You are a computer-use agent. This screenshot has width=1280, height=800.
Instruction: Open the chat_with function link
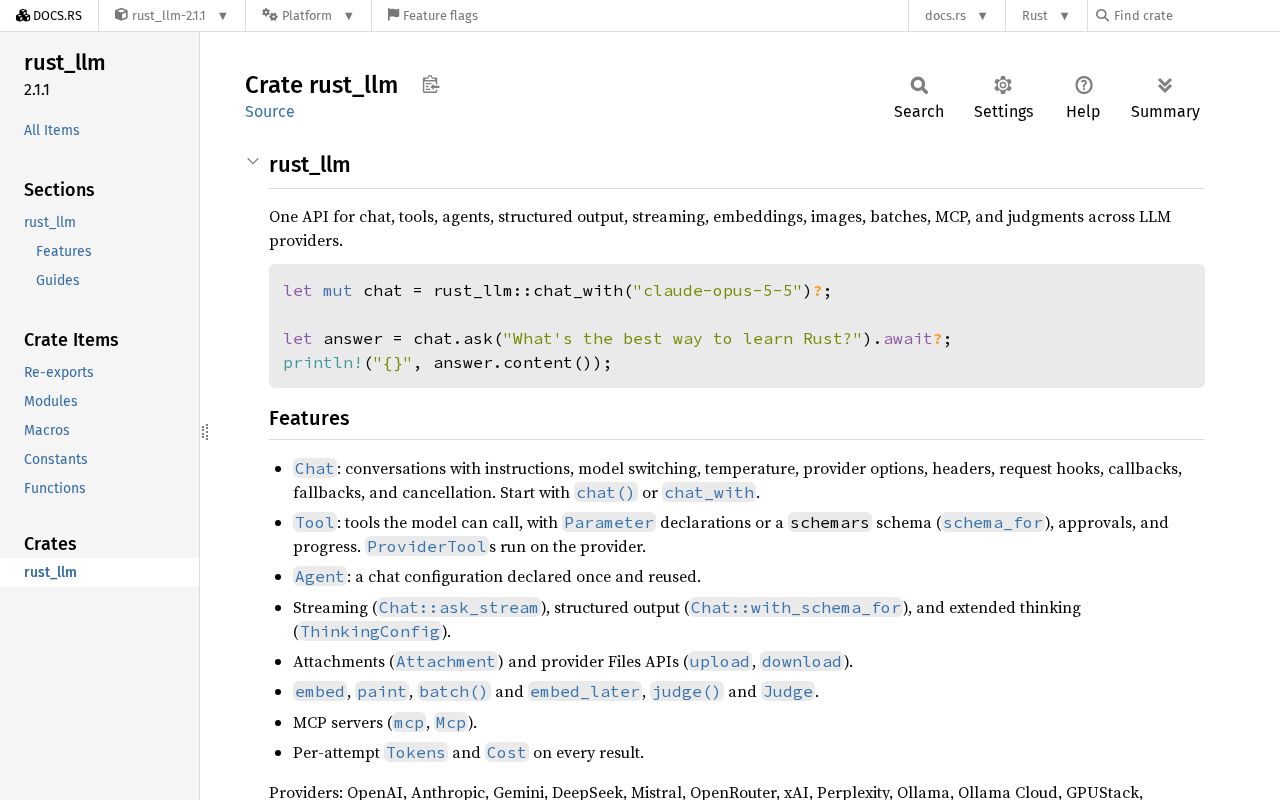tap(709, 492)
